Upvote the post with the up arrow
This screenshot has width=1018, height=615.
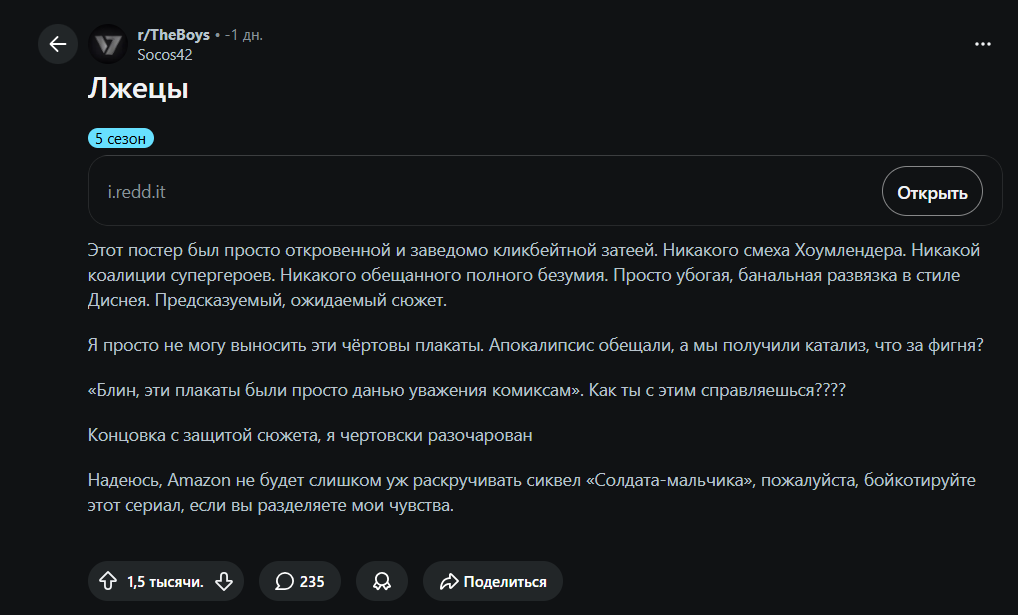click(x=108, y=581)
